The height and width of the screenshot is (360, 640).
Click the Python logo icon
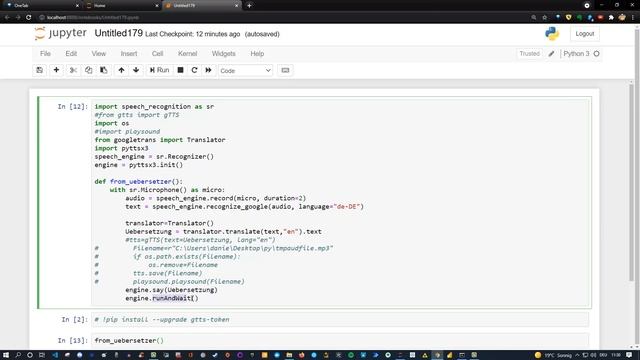[x=552, y=33]
